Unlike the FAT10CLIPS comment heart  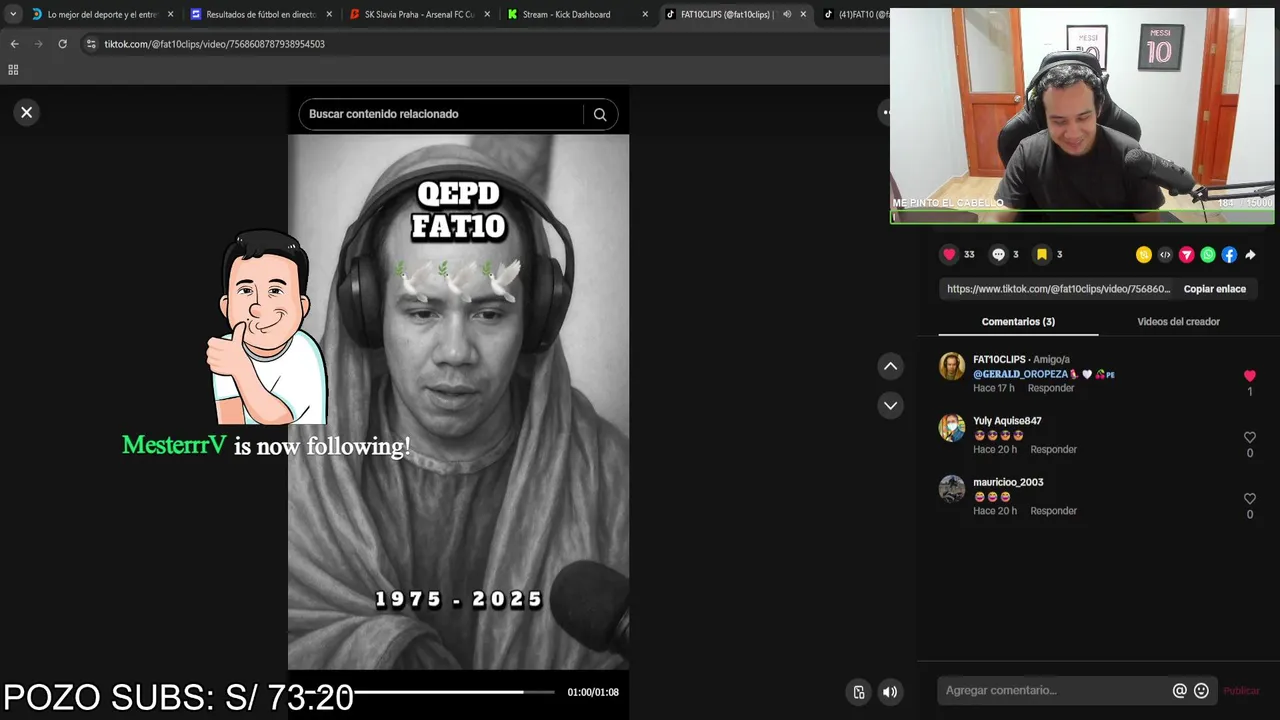1249,376
